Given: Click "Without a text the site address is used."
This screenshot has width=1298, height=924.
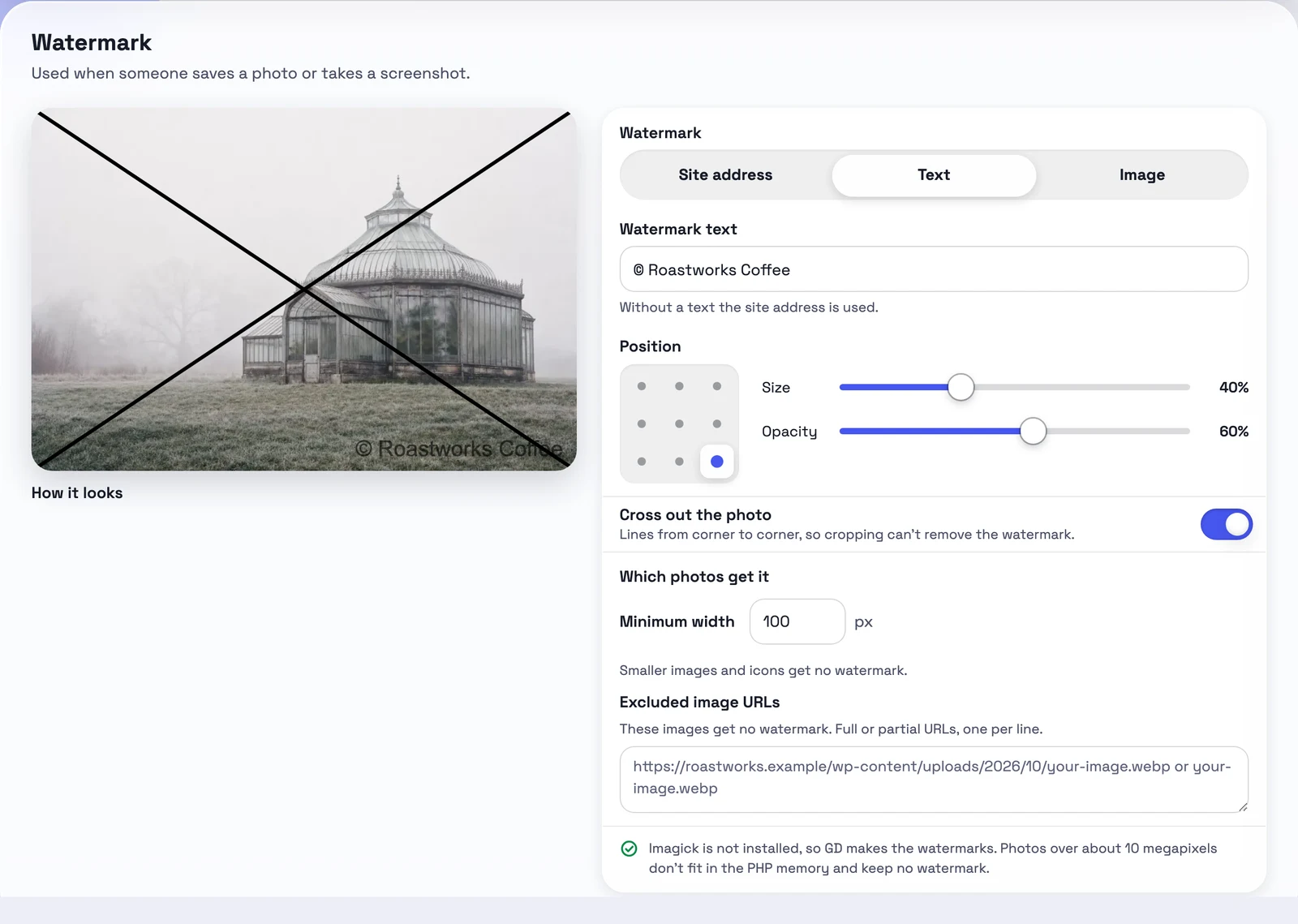Looking at the screenshot, I should click(749, 307).
